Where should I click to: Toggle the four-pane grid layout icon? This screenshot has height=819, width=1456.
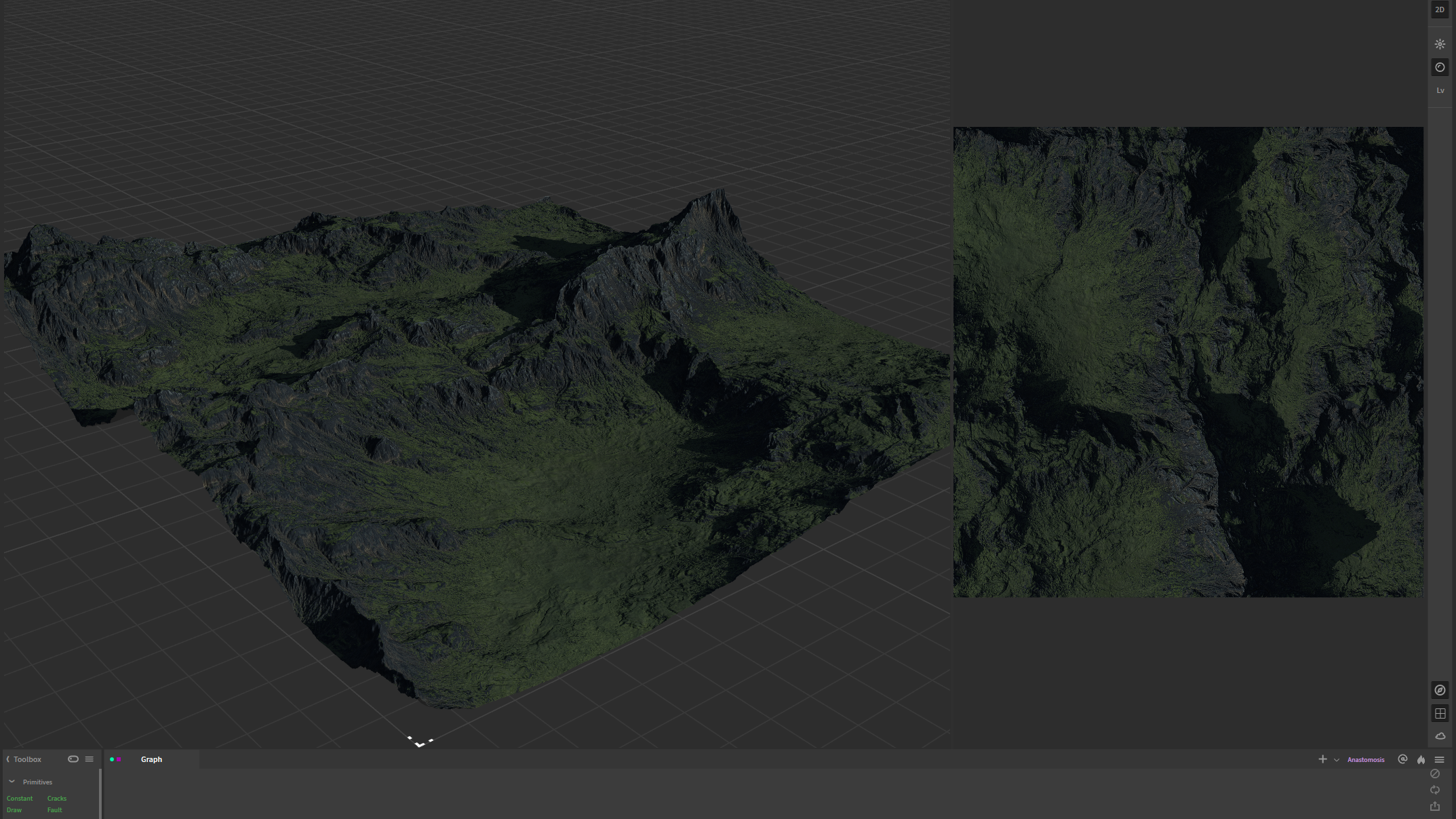tap(1440, 713)
